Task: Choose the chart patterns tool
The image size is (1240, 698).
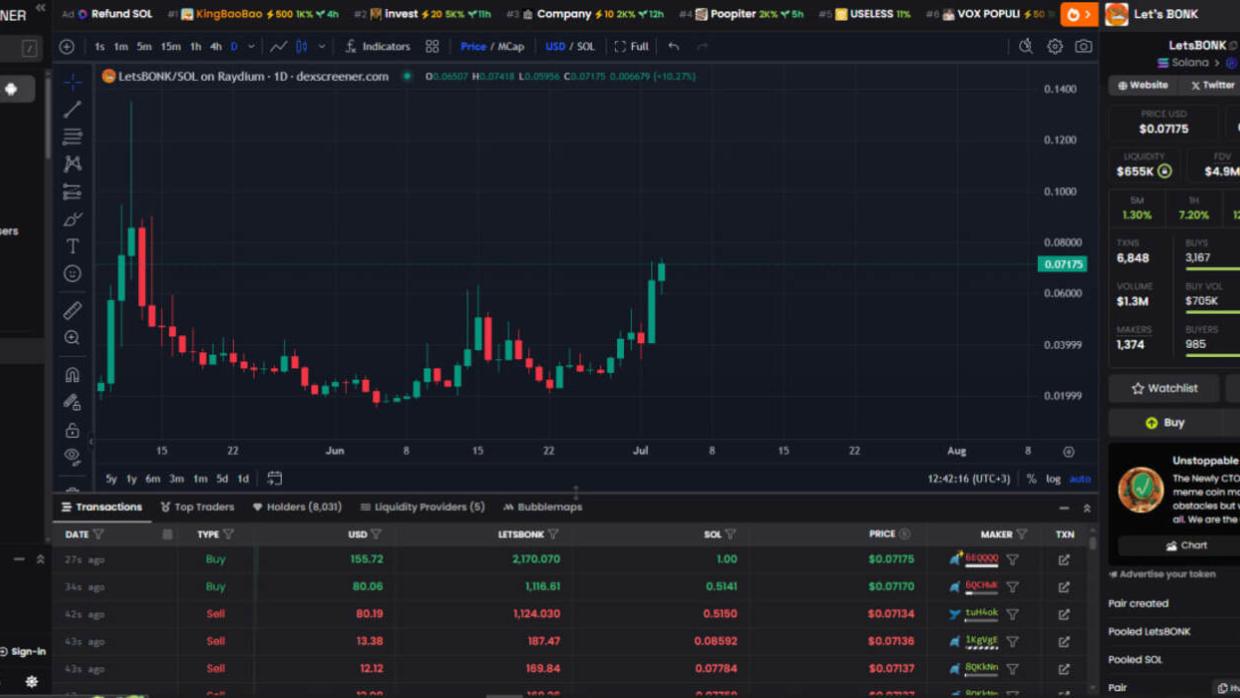Action: 72,163
